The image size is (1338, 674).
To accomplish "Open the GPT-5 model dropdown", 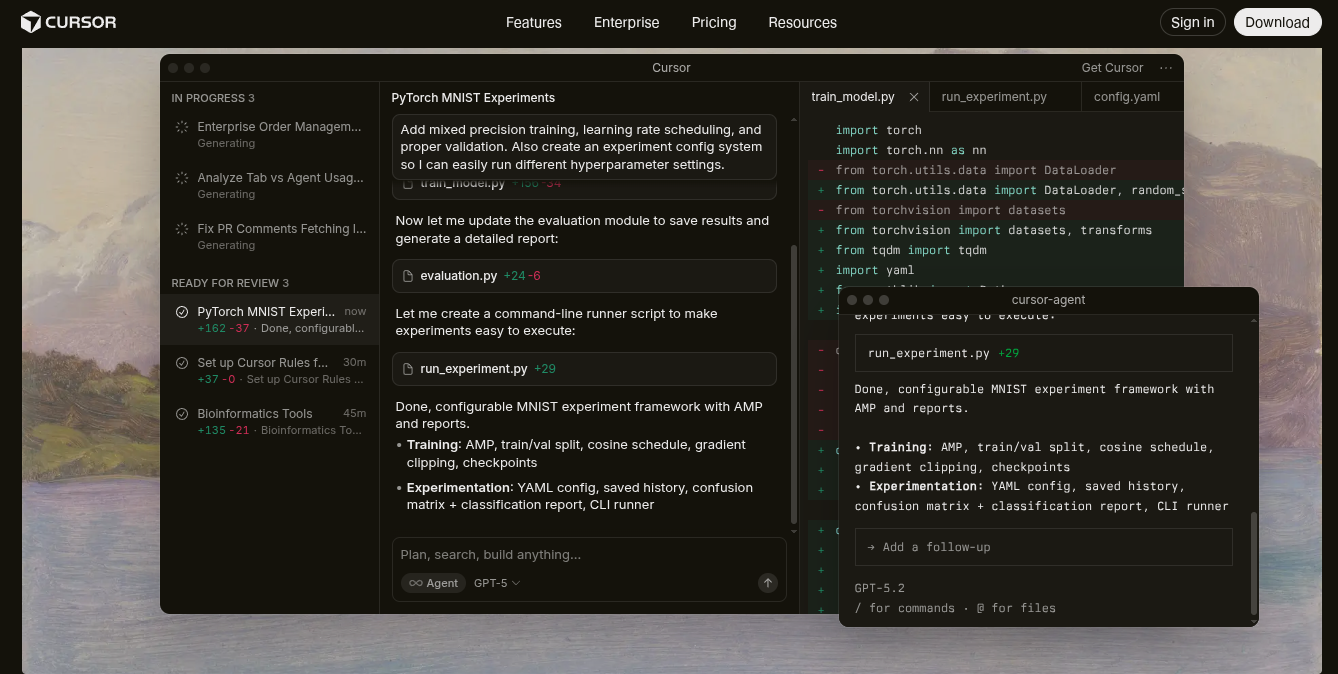I will [x=497, y=583].
